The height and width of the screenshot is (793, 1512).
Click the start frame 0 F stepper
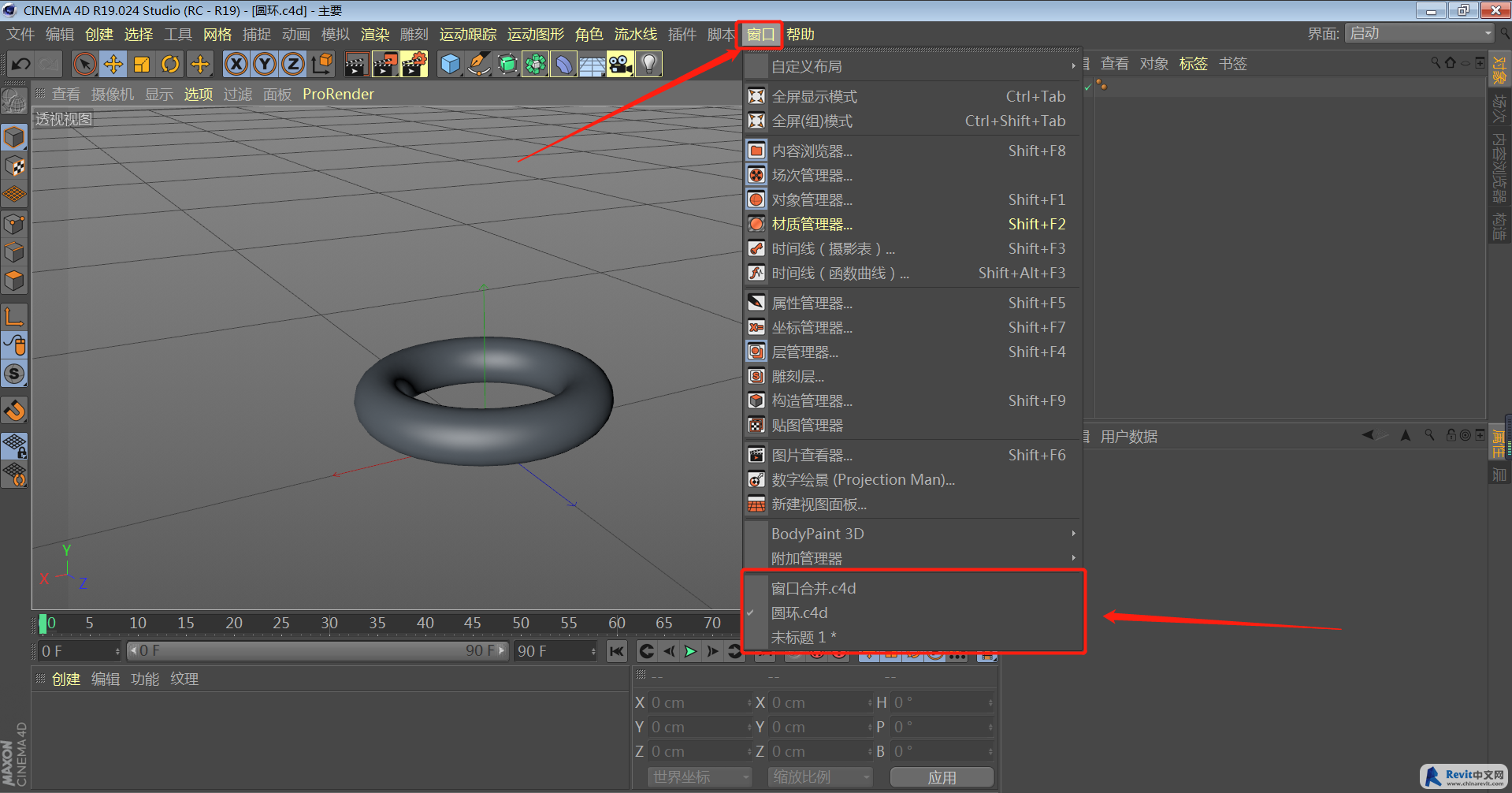117,651
